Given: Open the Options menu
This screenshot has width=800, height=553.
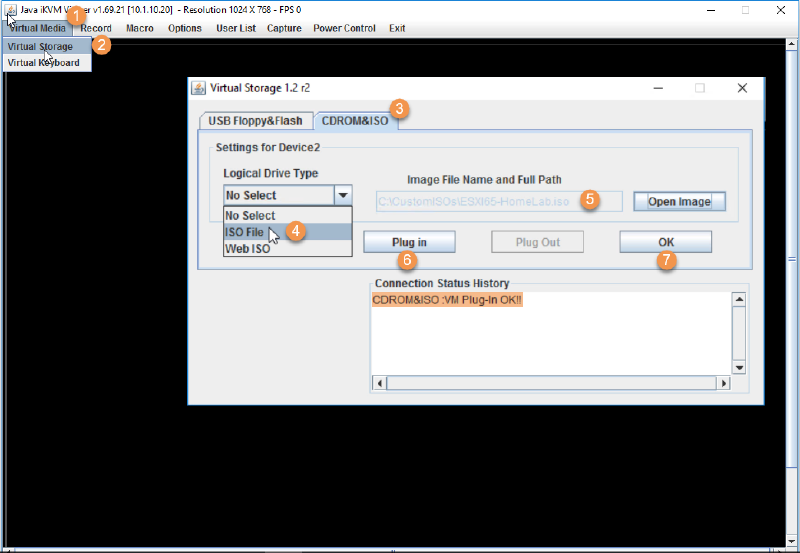Looking at the screenshot, I should (x=185, y=28).
